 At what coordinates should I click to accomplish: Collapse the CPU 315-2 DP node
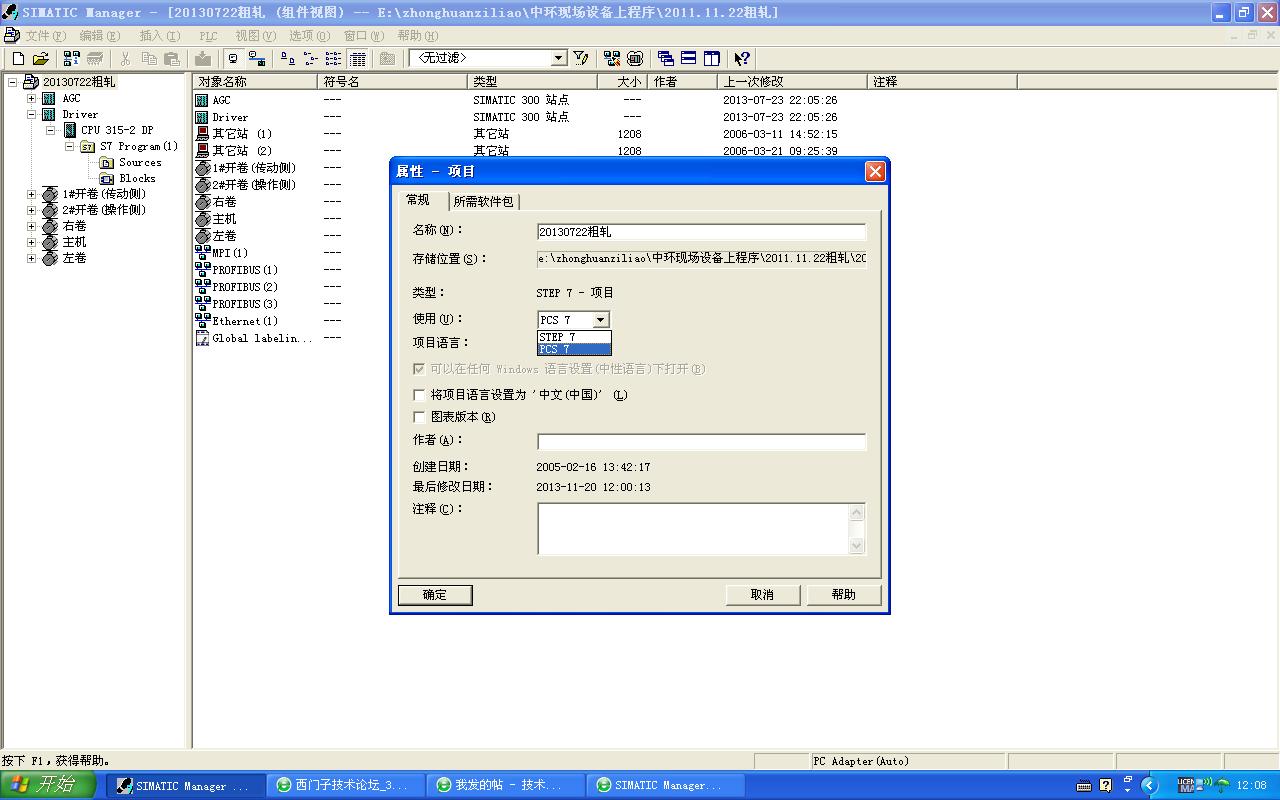(x=50, y=130)
